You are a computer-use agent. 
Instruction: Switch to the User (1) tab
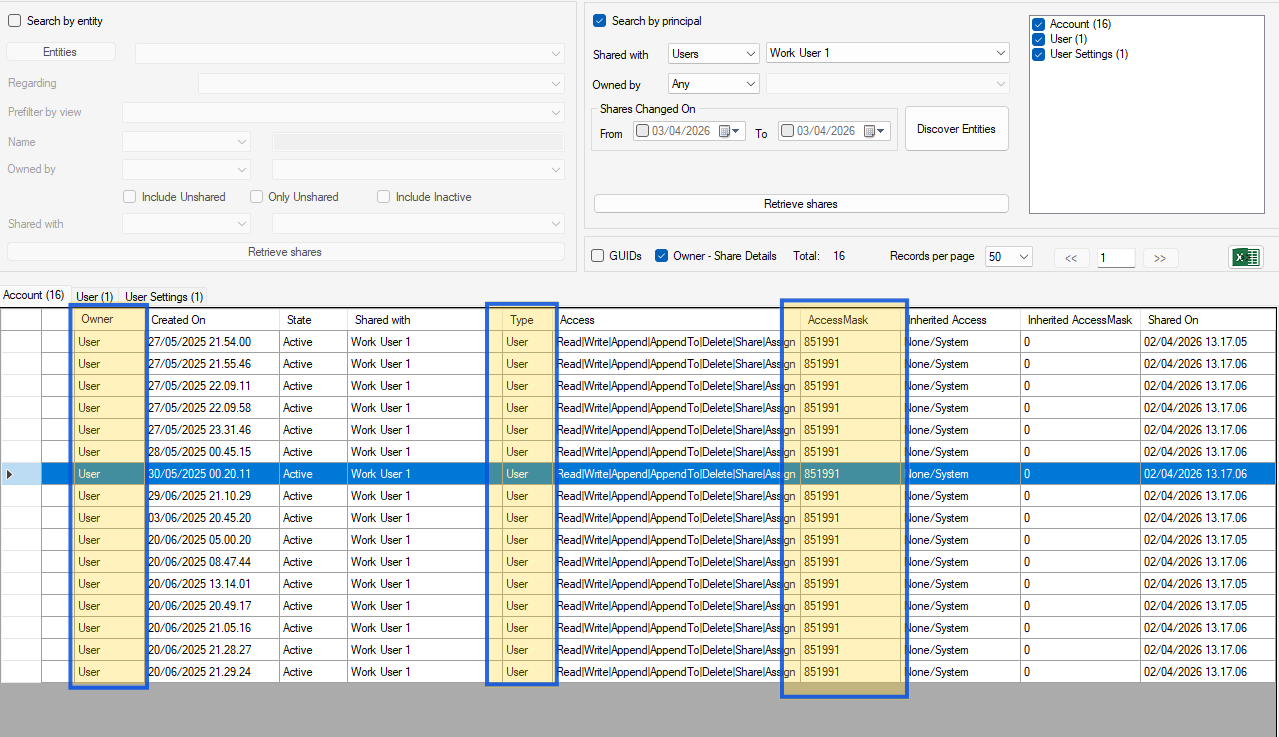[x=93, y=296]
